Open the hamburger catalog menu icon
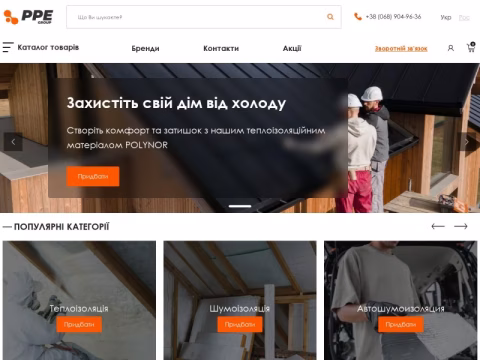Image resolution: width=480 pixels, height=360 pixels. [8, 47]
